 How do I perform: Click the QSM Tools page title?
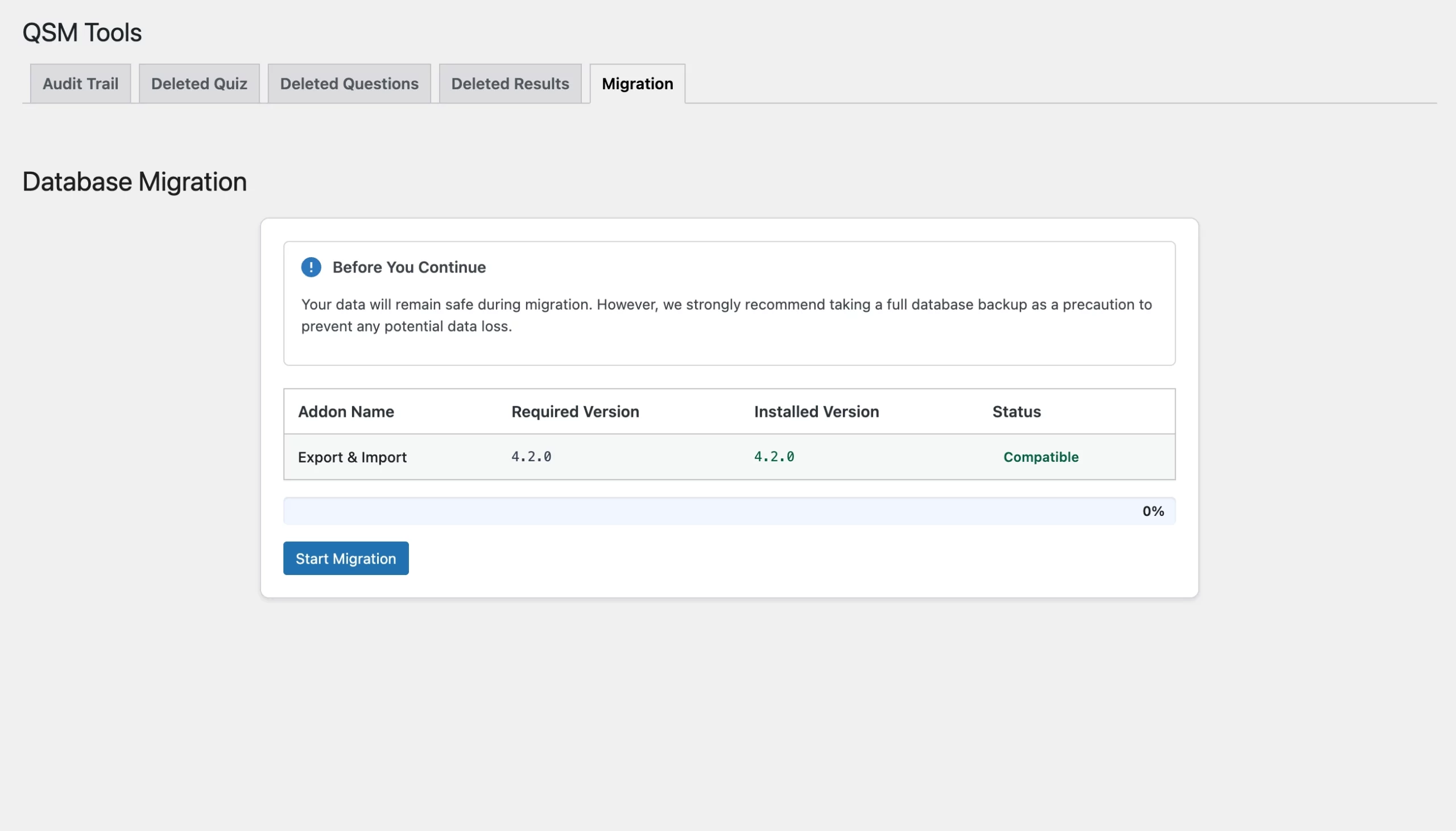[81, 32]
